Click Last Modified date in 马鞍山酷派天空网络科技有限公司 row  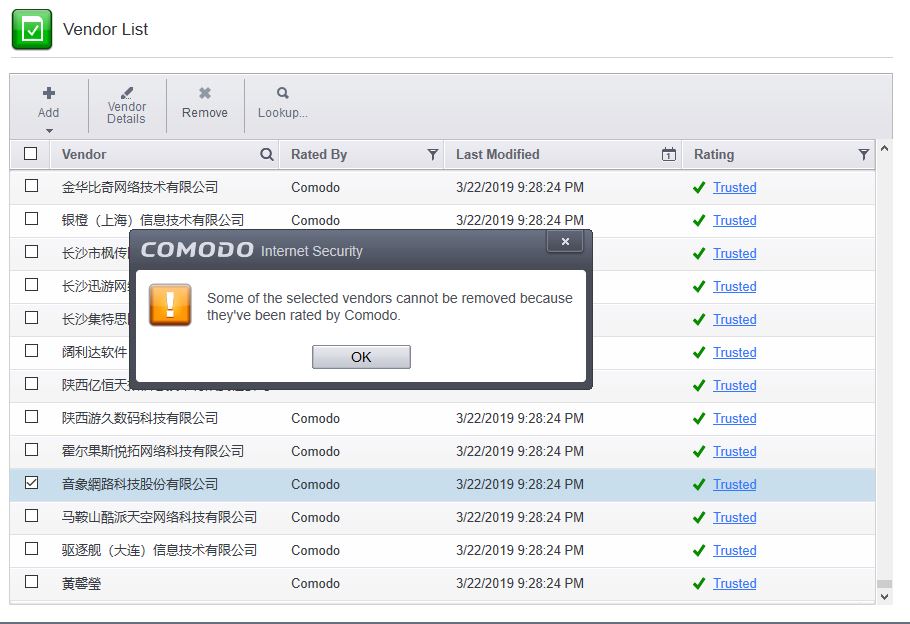click(520, 517)
